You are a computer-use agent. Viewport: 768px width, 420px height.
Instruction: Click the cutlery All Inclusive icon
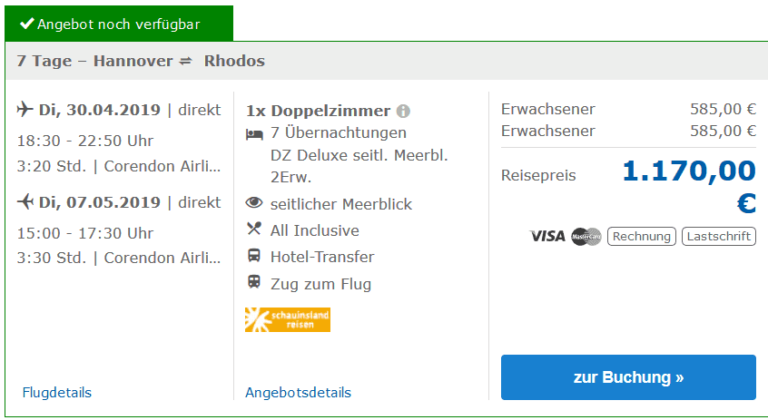[x=254, y=230]
